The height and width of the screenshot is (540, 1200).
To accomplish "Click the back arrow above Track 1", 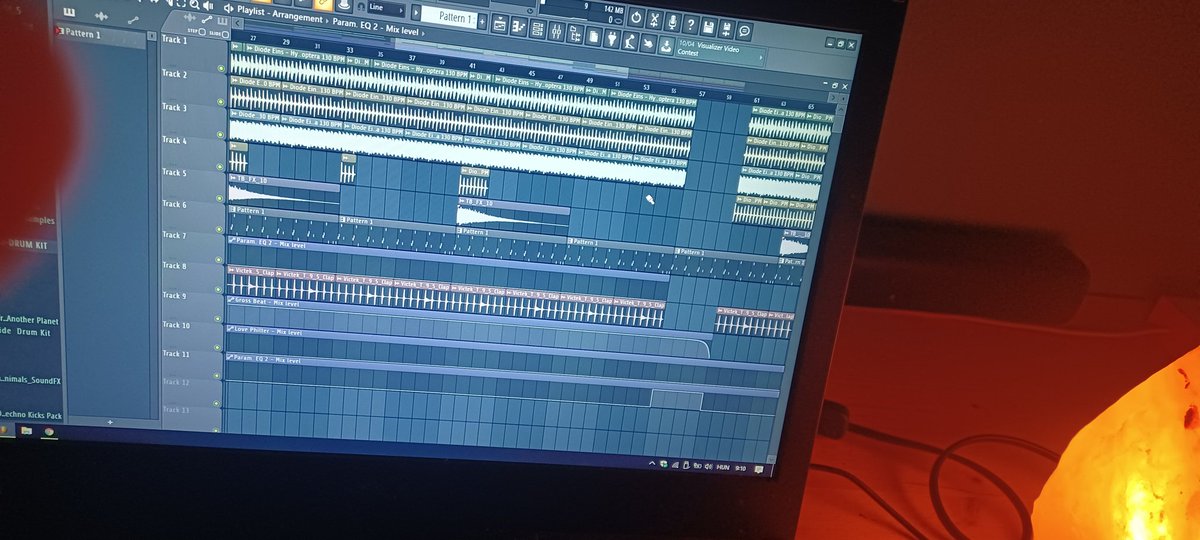I will coord(238,22).
